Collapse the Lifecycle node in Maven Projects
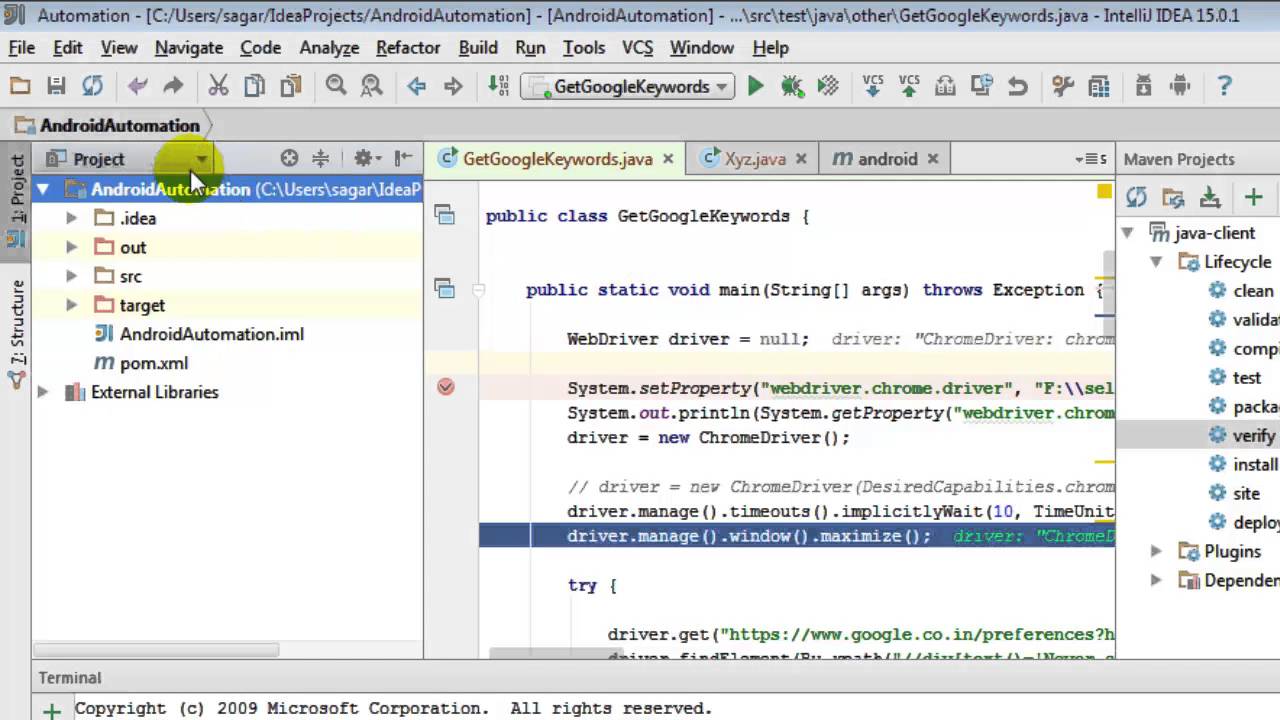 tap(1156, 262)
